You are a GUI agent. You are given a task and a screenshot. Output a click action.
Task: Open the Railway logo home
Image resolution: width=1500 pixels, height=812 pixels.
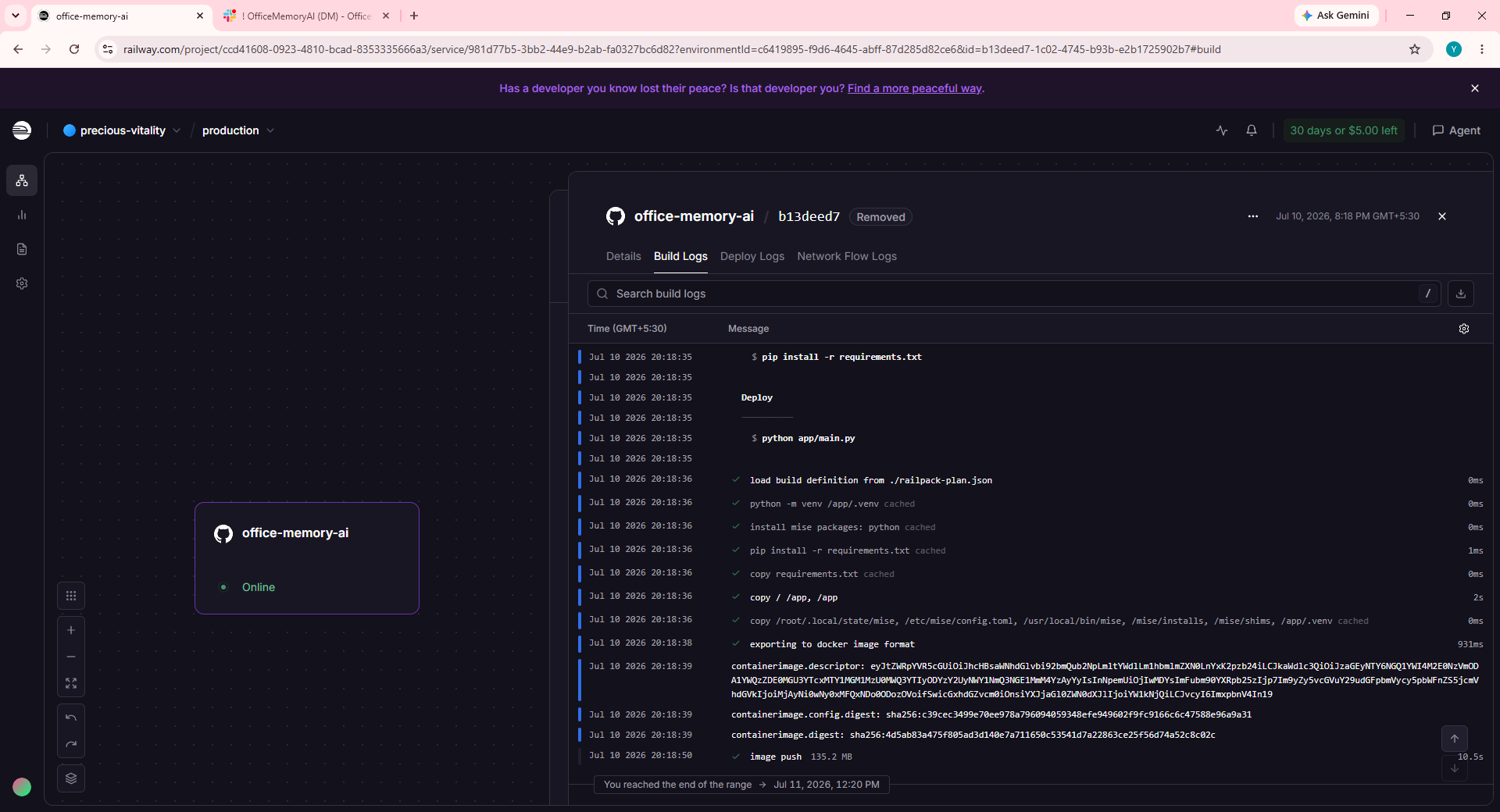22,130
